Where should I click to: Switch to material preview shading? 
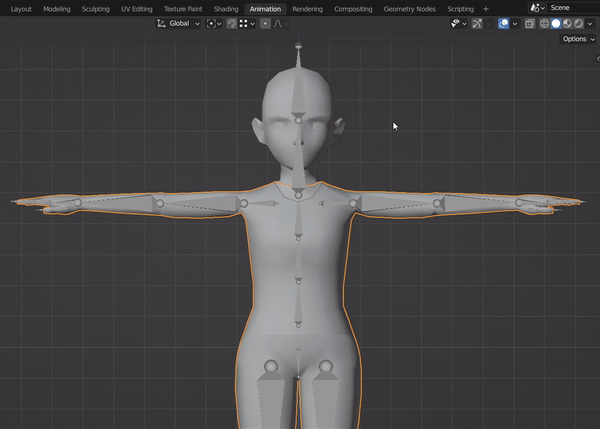click(x=567, y=23)
